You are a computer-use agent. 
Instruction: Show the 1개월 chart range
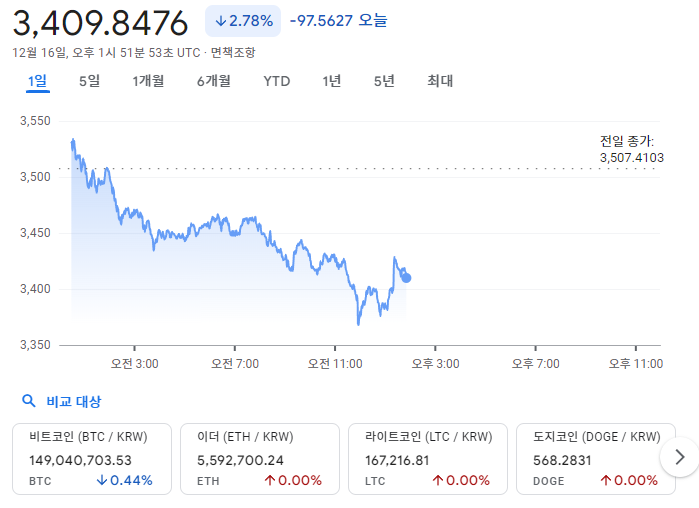tap(148, 81)
